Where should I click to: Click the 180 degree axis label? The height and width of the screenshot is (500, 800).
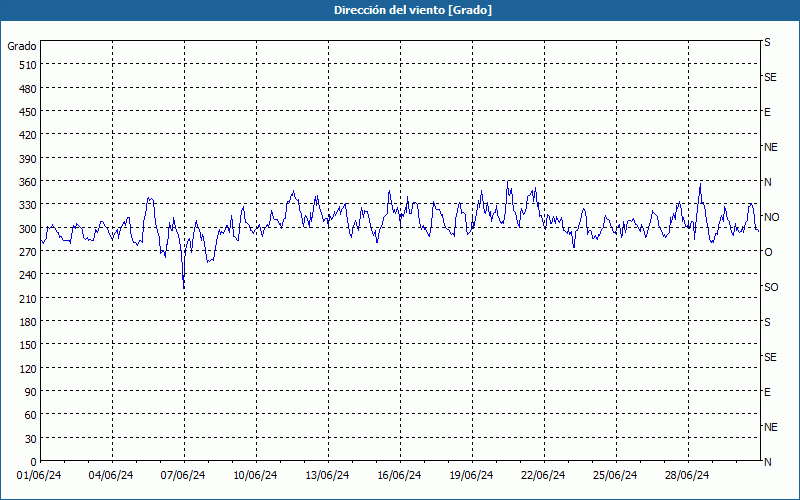[x=28, y=322]
